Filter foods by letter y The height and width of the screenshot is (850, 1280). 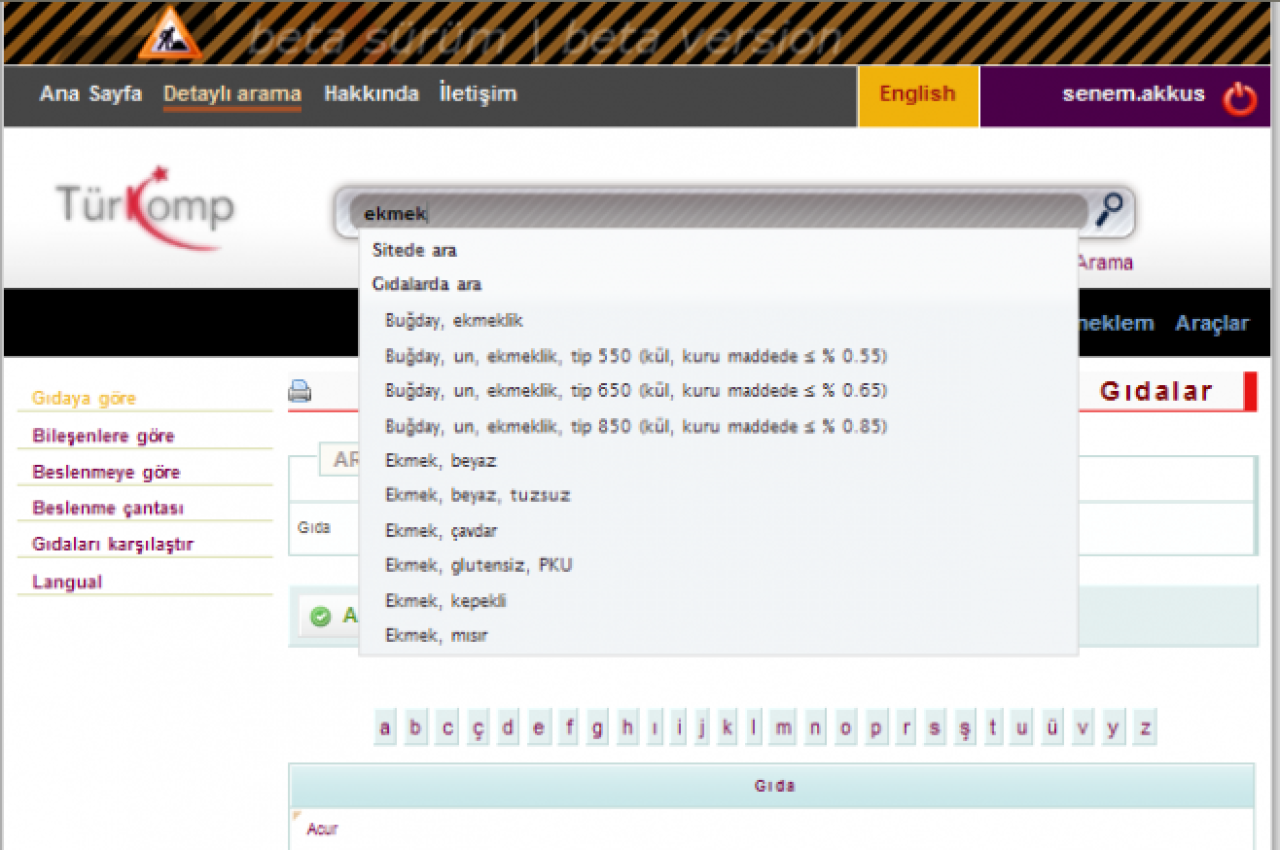(x=1113, y=728)
